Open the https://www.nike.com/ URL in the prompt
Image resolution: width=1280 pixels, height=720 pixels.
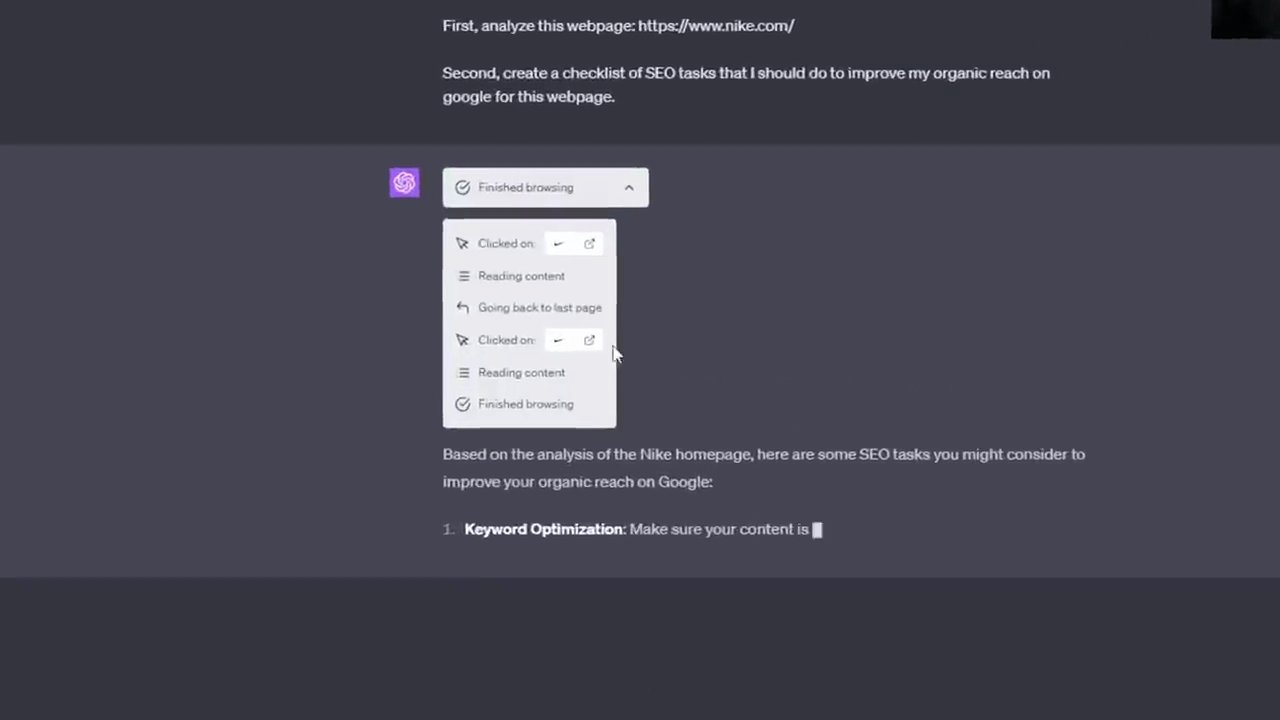tap(716, 26)
